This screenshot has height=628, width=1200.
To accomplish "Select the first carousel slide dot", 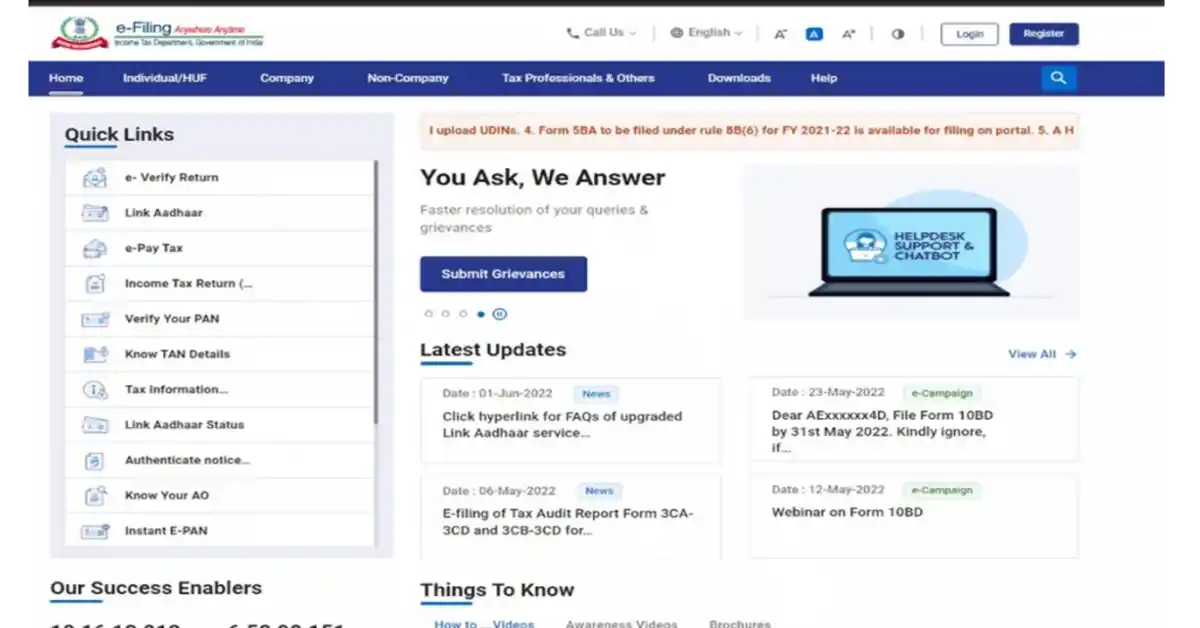I will point(429,314).
